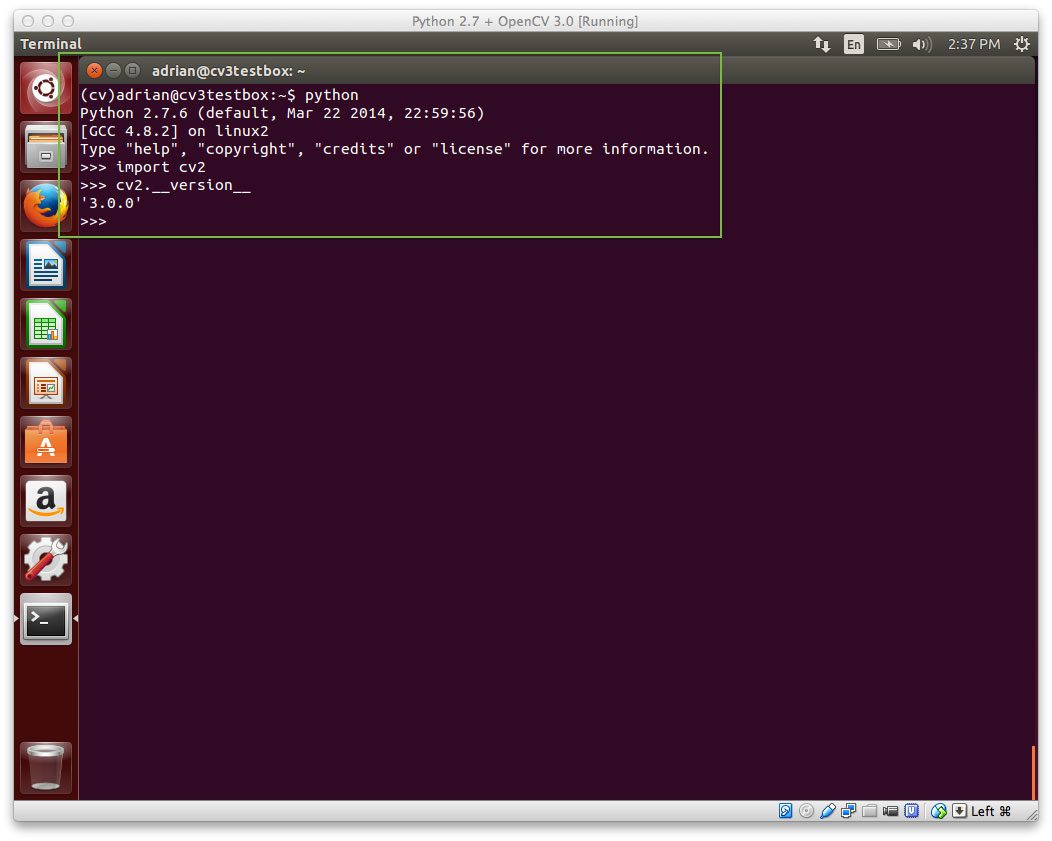Toggle the English keyboard layout indicator
The height and width of the screenshot is (841, 1052).
point(854,44)
